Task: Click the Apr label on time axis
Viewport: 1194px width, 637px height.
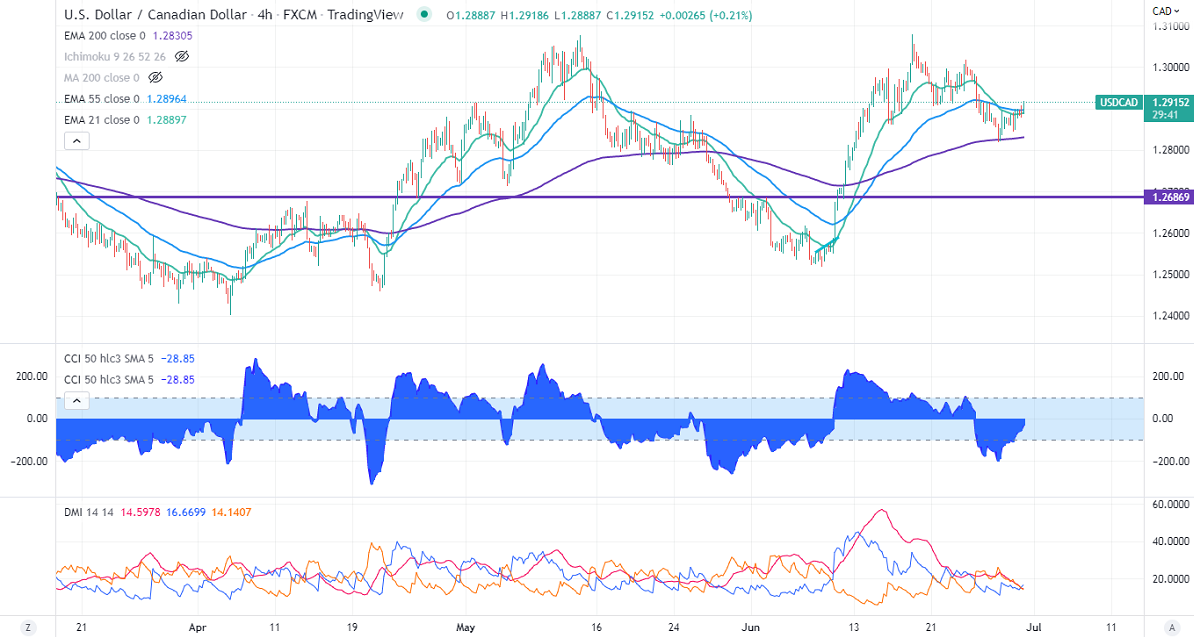Action: (197, 628)
